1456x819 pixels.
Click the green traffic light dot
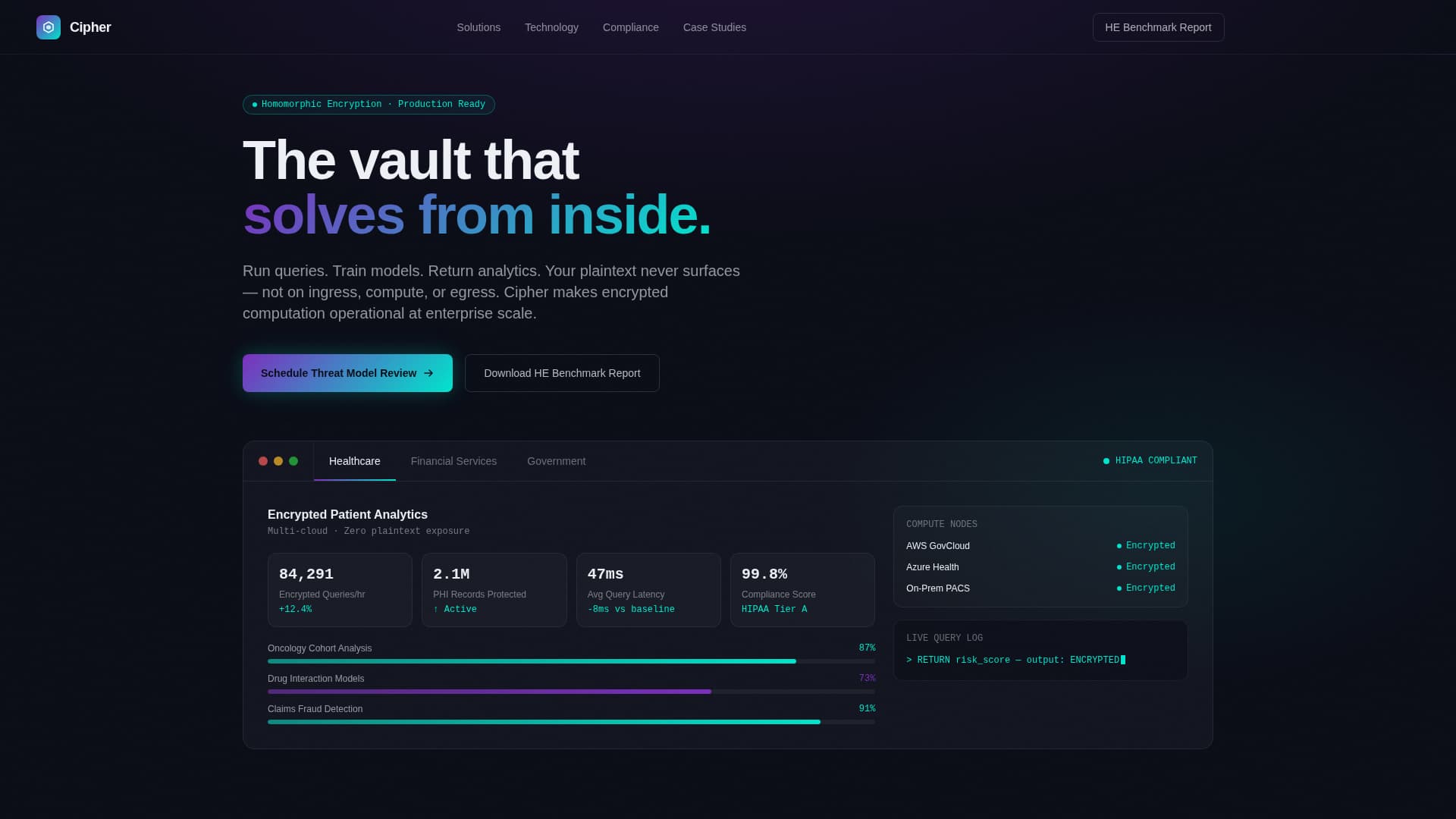point(293,460)
